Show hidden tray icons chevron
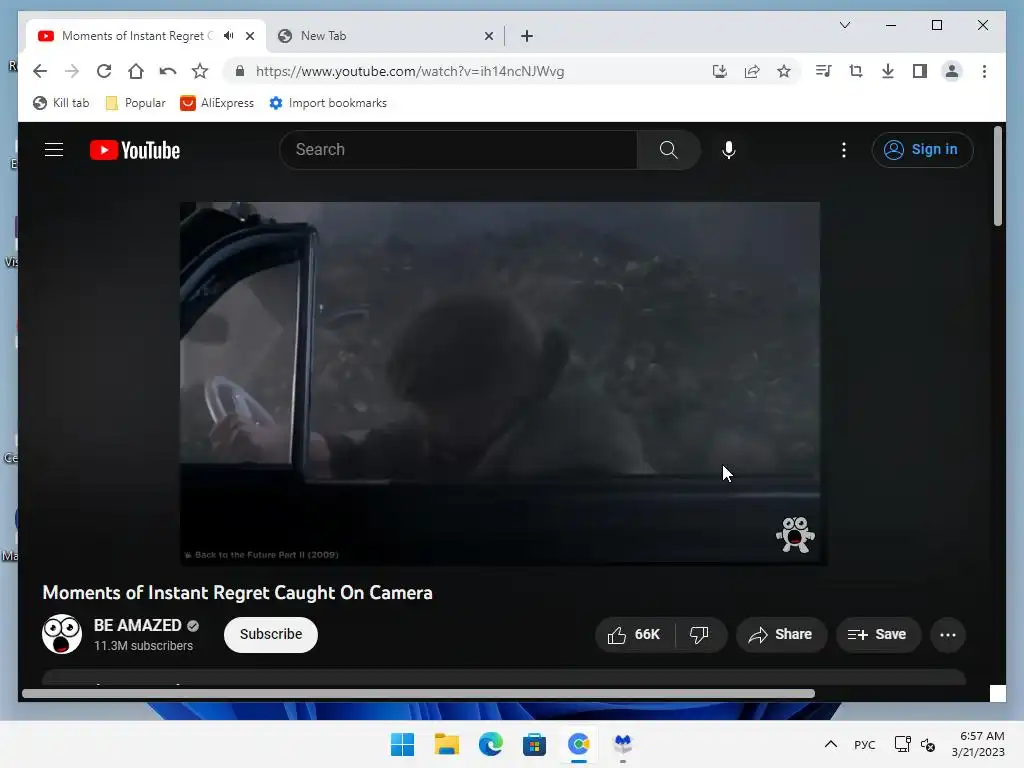Screen dimensions: 1024x768 (831, 744)
